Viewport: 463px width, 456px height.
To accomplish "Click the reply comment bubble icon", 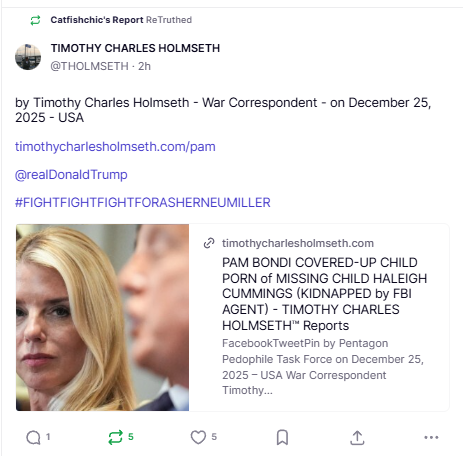I will pyautogui.click(x=33, y=437).
